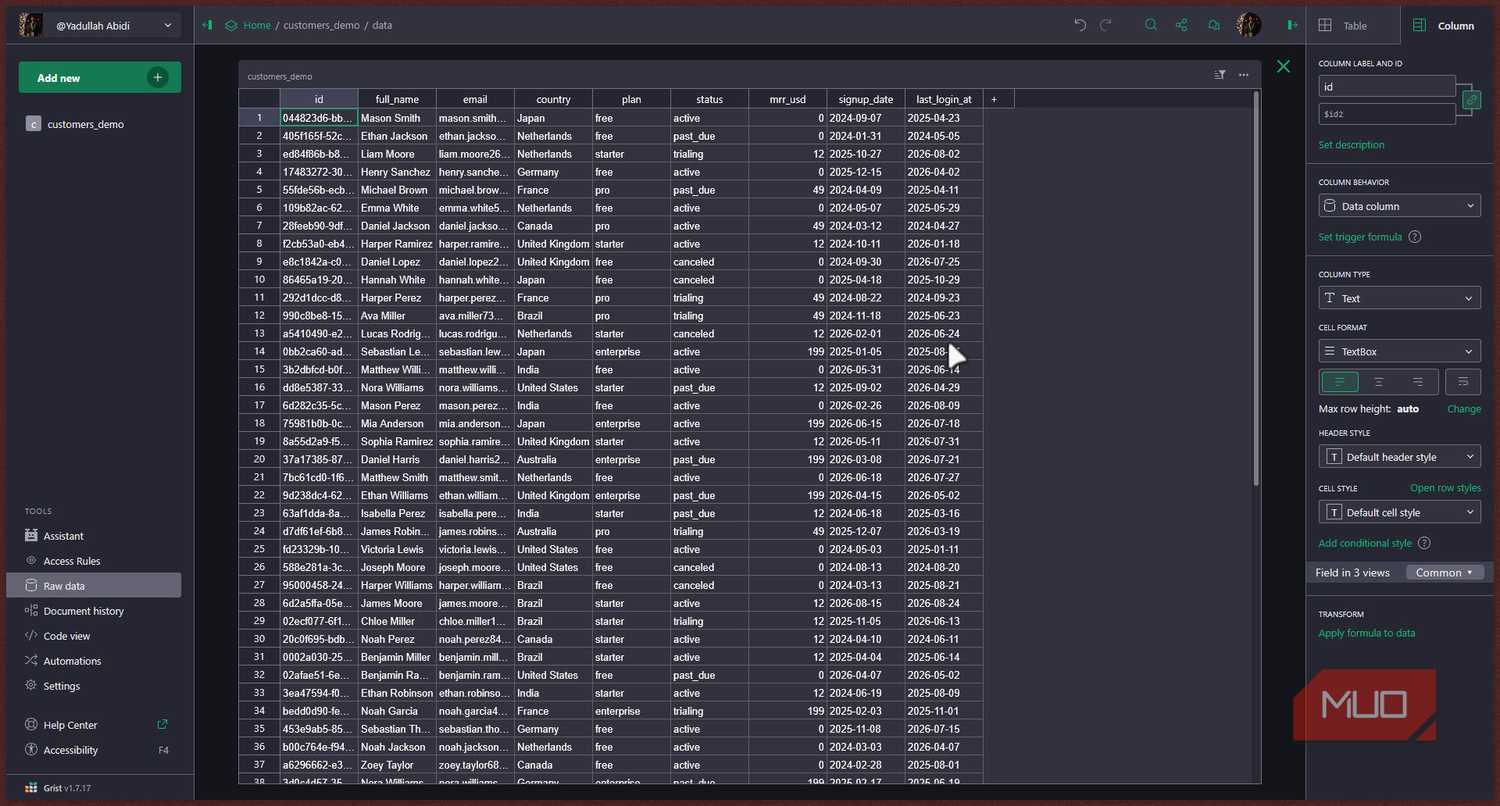This screenshot has height=806, width=1500.
Task: Switch to the Table tab
Action: pos(1353,26)
